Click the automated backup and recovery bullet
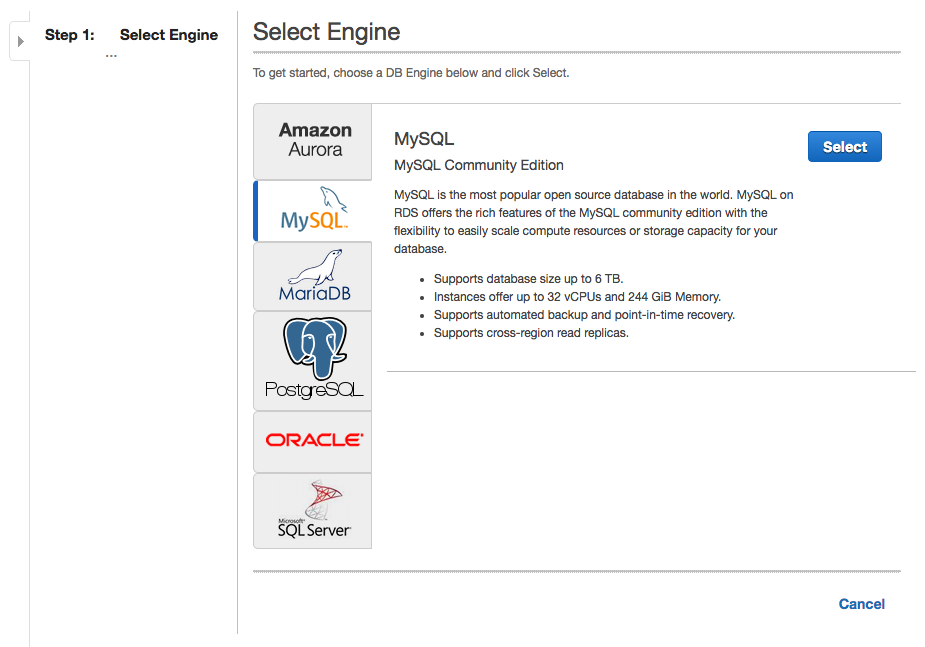This screenshot has height=647, width=925. (584, 315)
